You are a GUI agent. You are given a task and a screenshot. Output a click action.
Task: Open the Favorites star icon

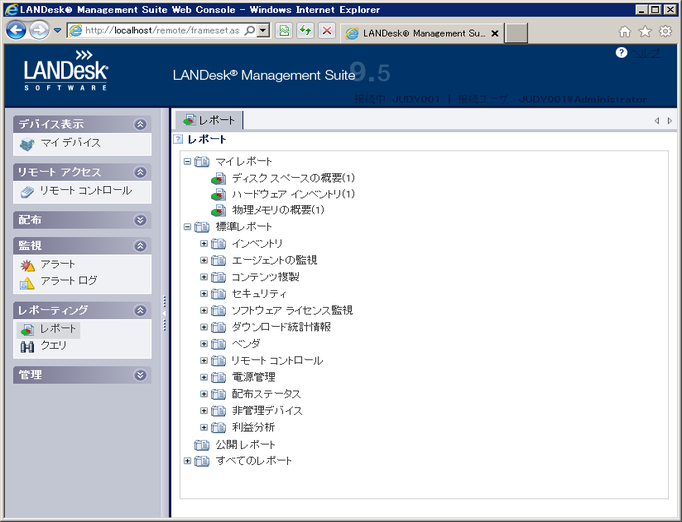645,31
